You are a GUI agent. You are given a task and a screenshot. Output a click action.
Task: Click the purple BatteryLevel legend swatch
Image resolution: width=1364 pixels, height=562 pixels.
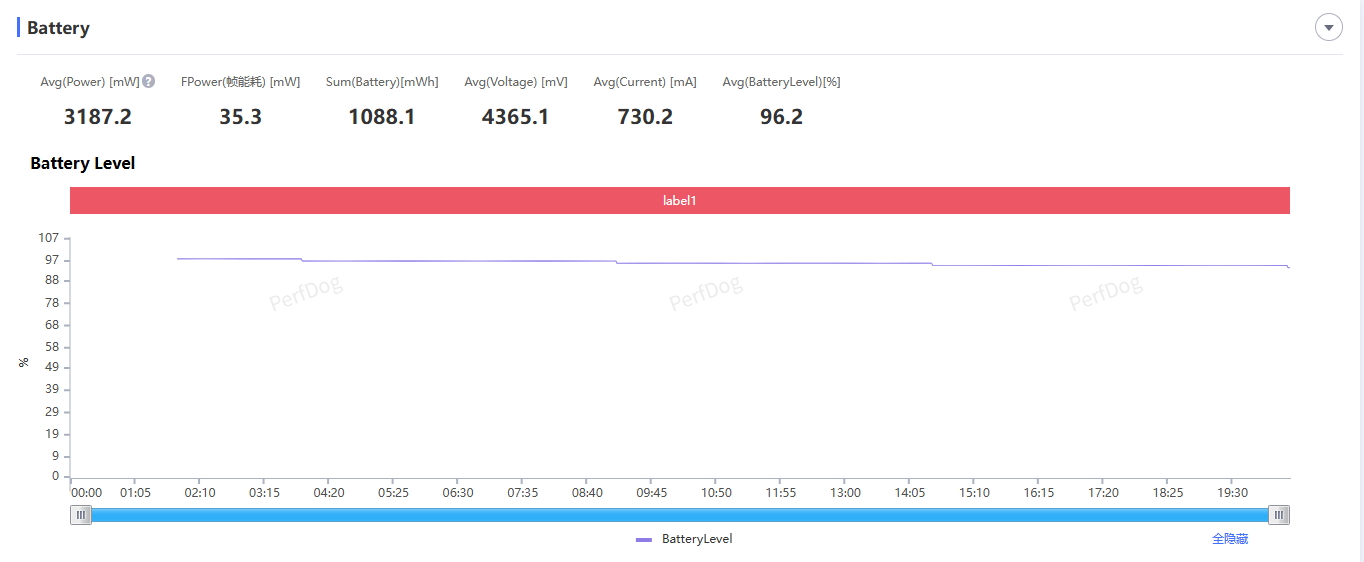click(644, 540)
